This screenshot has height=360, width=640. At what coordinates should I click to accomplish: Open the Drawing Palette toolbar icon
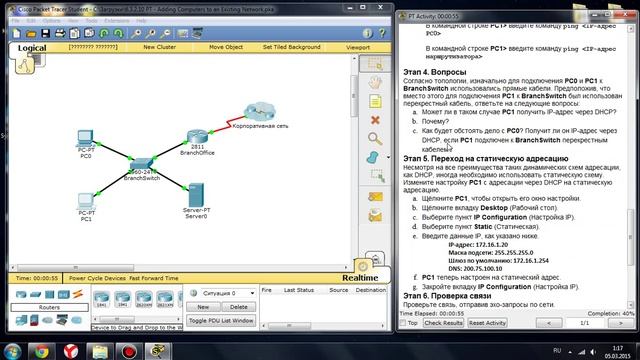click(x=182, y=33)
